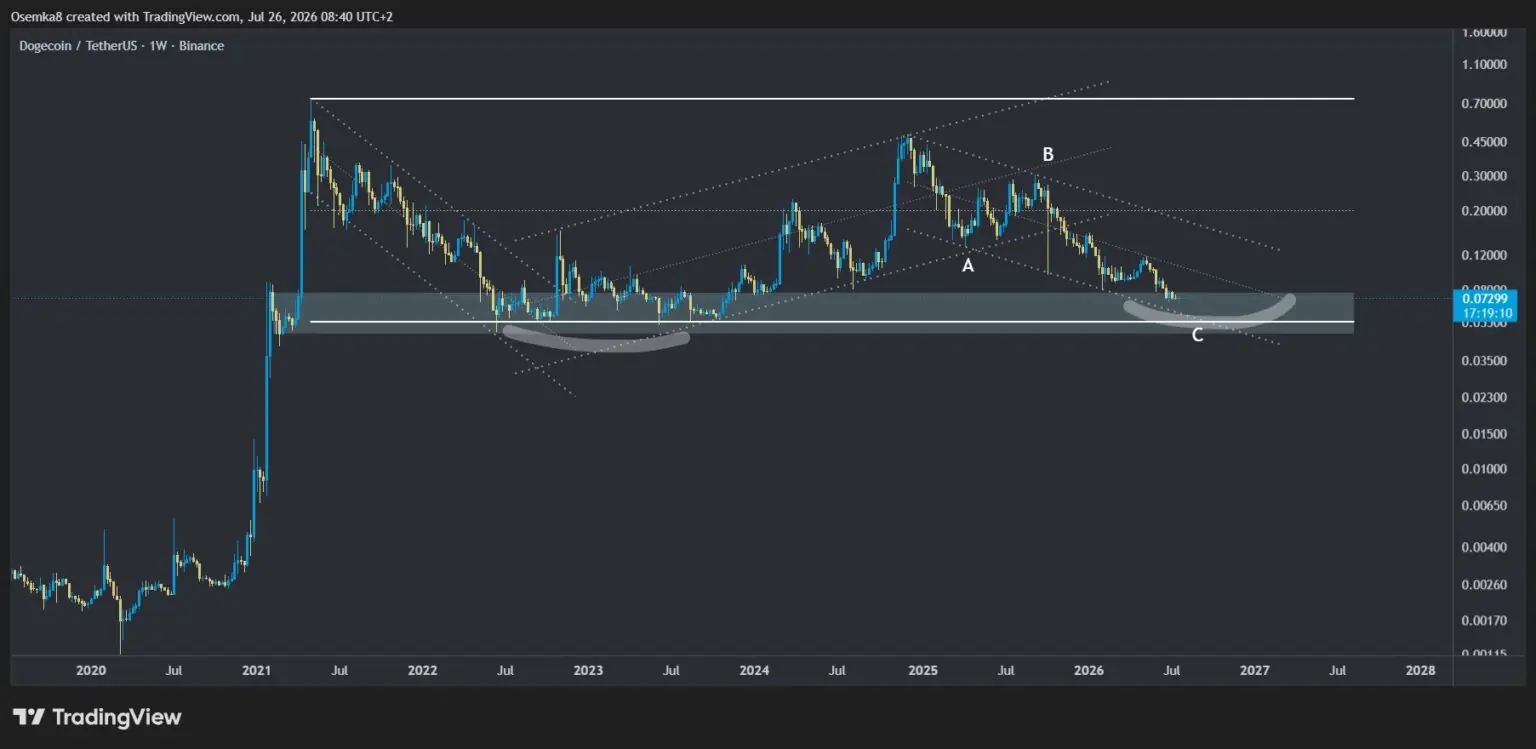Click the bar countdown timer 17:19:10
This screenshot has height=749, width=1536.
[1487, 313]
